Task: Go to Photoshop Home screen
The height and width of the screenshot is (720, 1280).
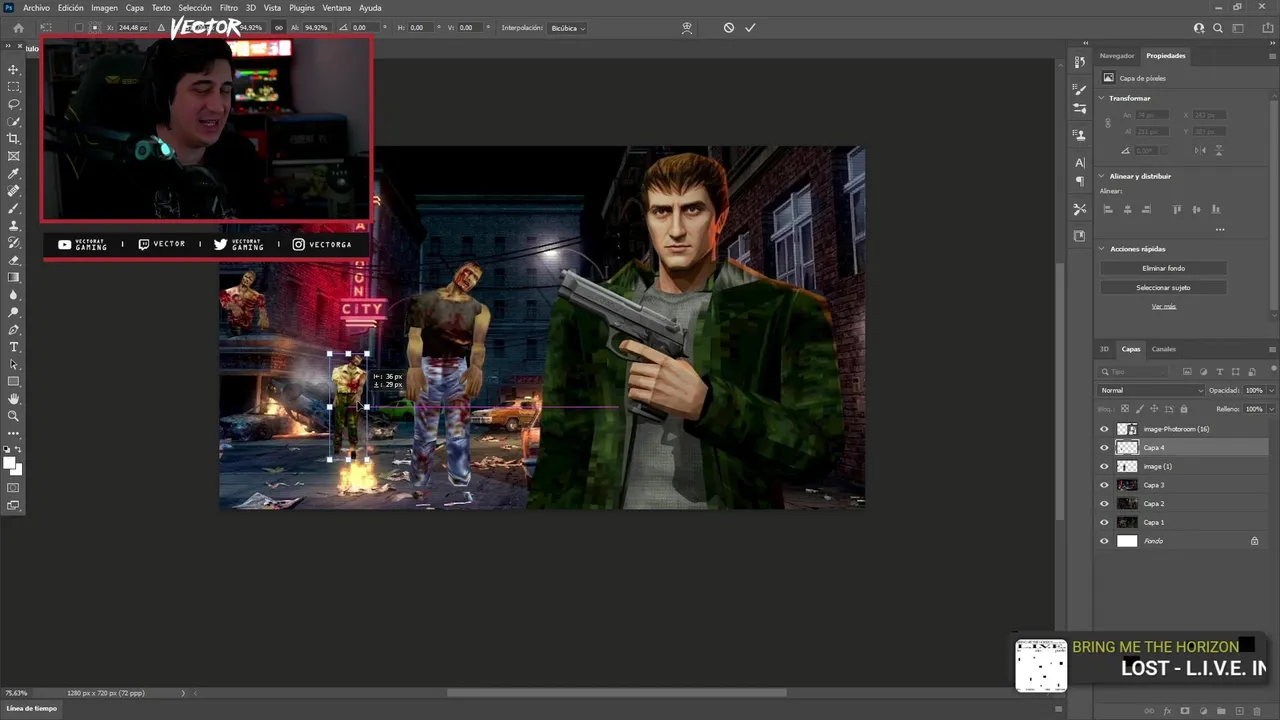Action: click(x=18, y=28)
